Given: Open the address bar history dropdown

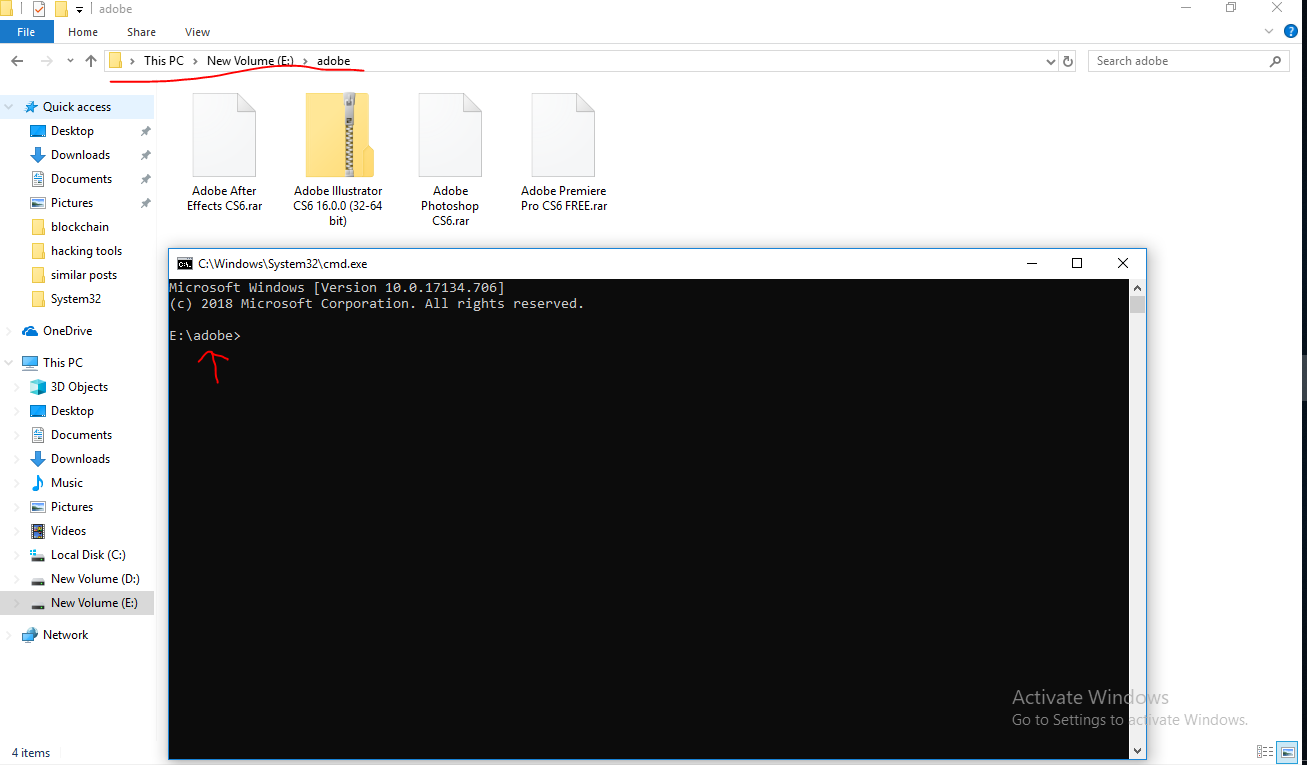Looking at the screenshot, I should tap(1050, 61).
